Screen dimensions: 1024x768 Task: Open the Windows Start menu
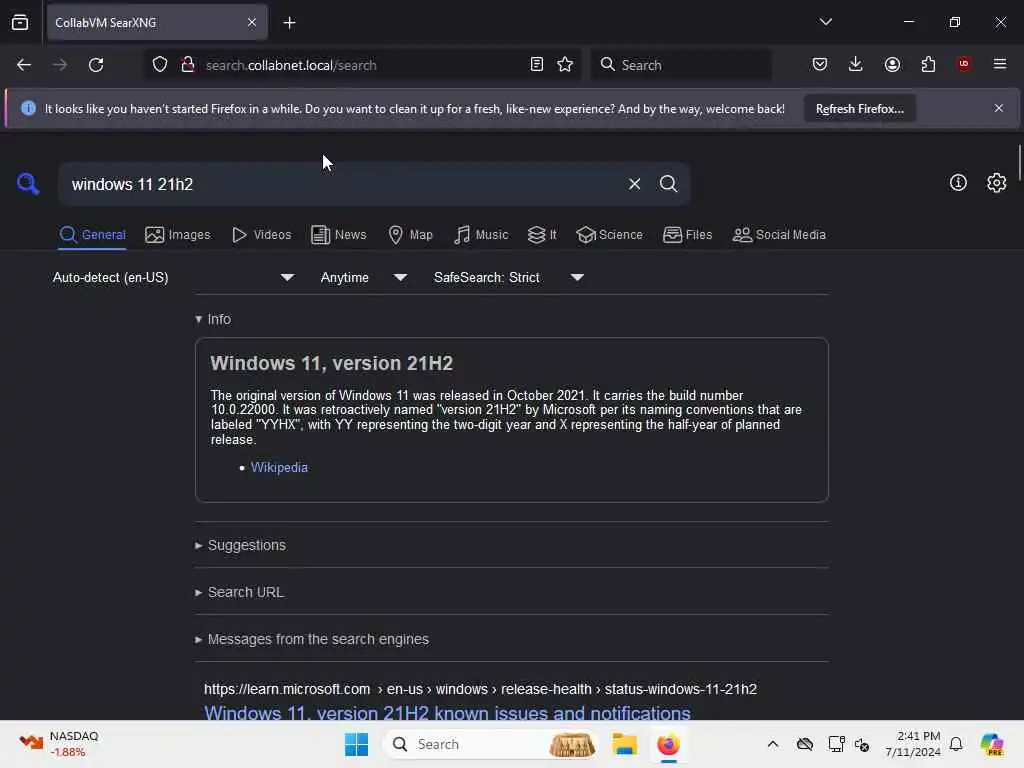[357, 744]
